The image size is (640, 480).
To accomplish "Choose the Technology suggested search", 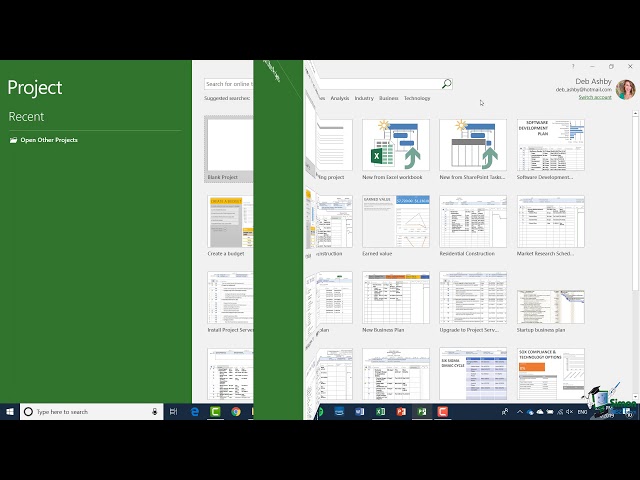I will tap(417, 98).
